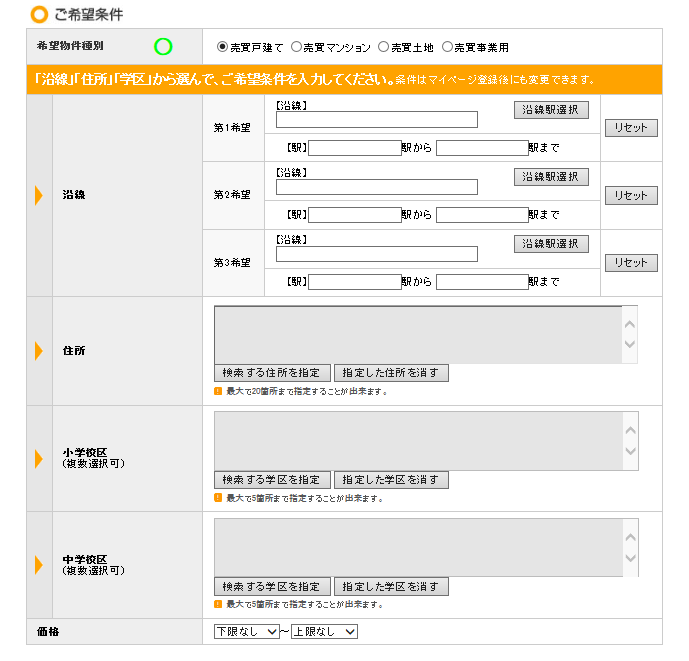Open the 下限なし price dropdown
Image resolution: width=689 pixels, height=661 pixels.
click(x=247, y=631)
